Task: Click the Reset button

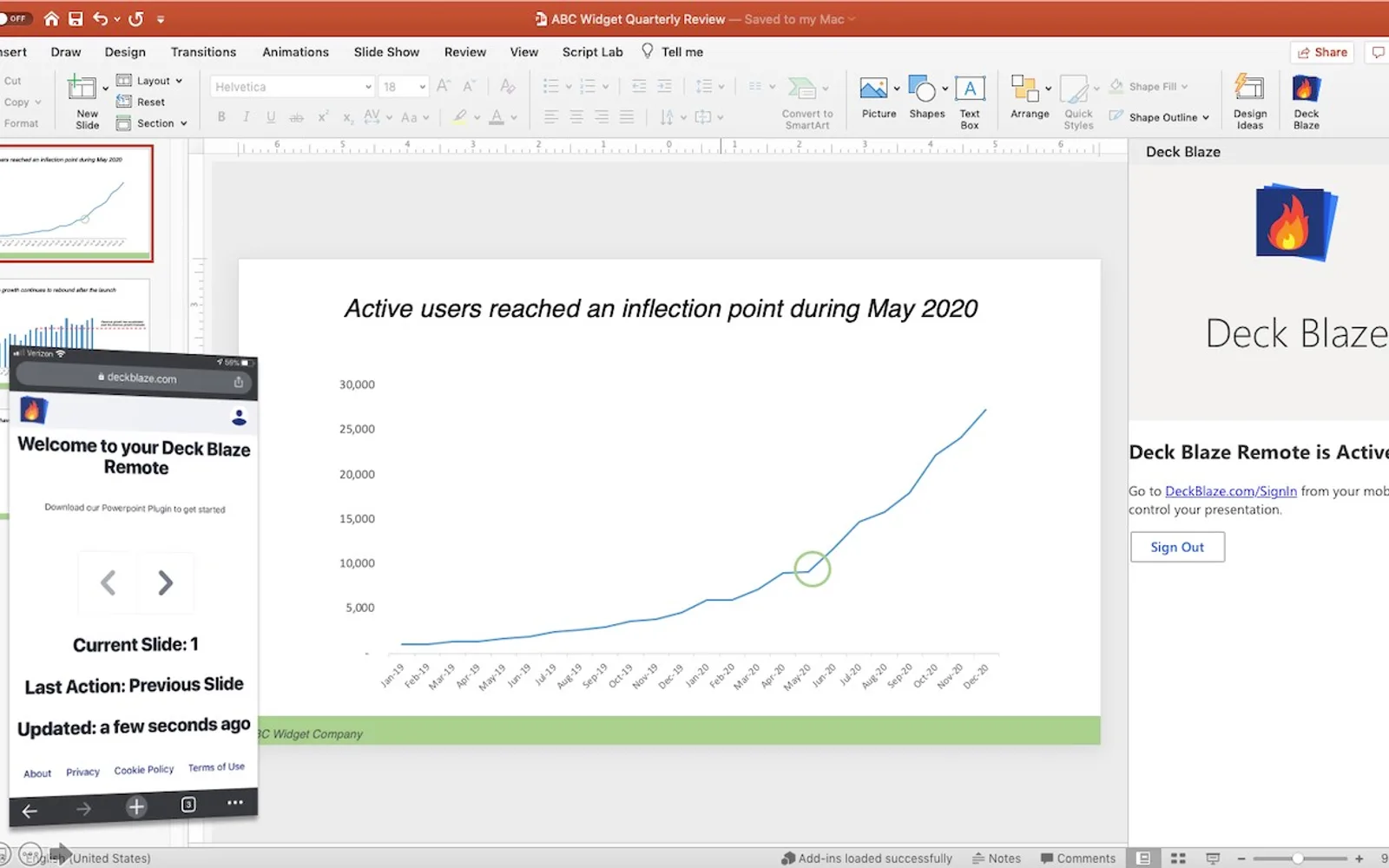Action: [x=142, y=102]
